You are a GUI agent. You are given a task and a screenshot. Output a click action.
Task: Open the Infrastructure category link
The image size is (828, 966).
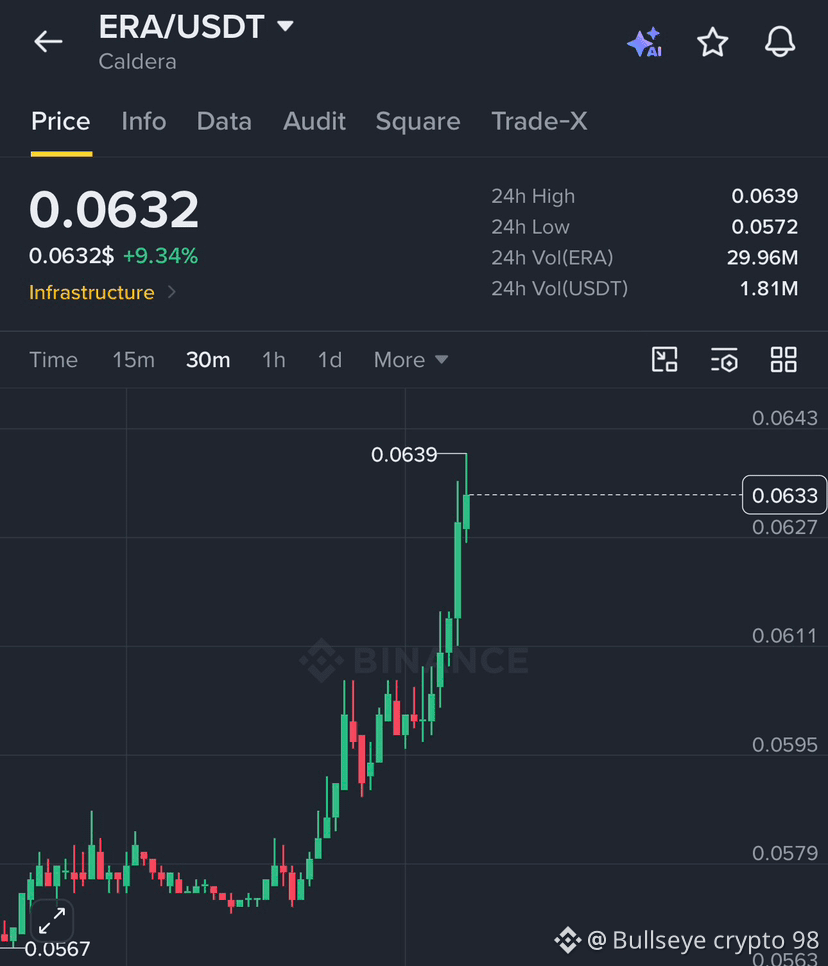pos(92,292)
